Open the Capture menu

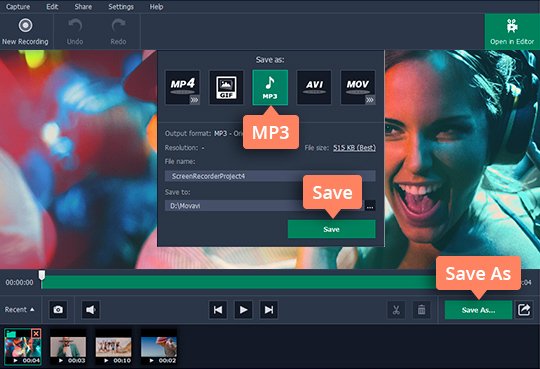click(18, 7)
